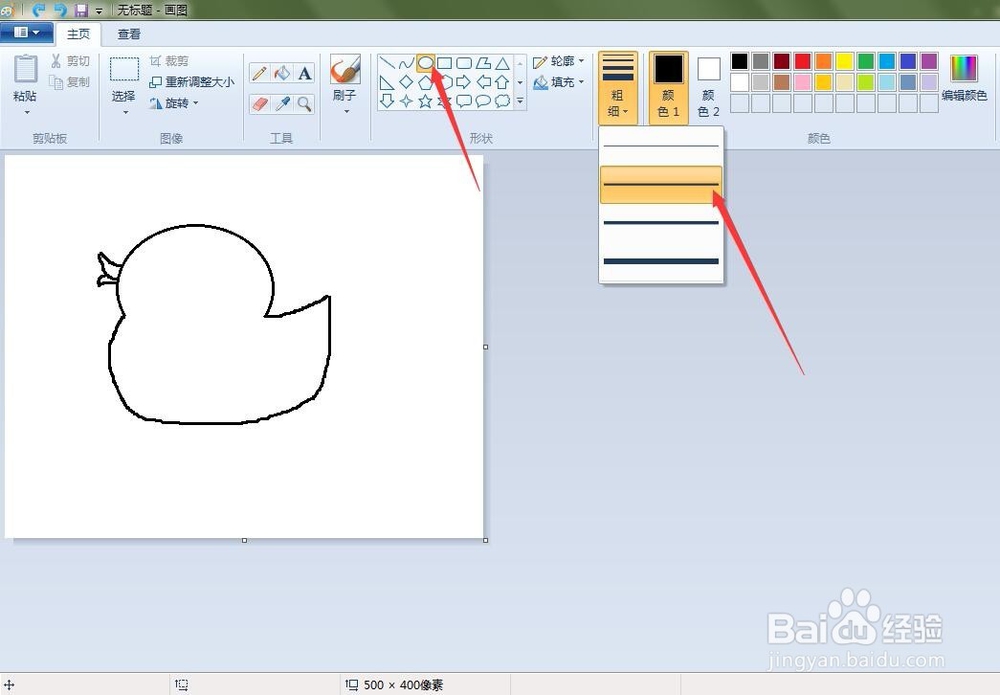
Task: Open the Outline (轮廓) dropdown
Action: tap(559, 61)
